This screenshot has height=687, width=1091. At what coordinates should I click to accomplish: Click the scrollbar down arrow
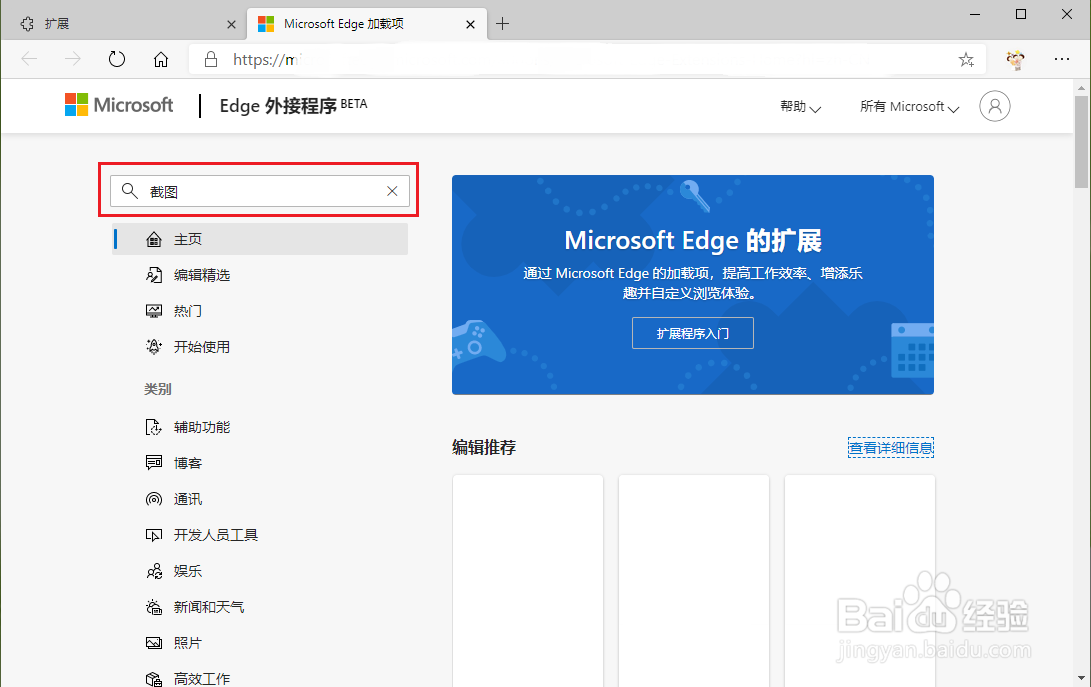click(x=1081, y=678)
